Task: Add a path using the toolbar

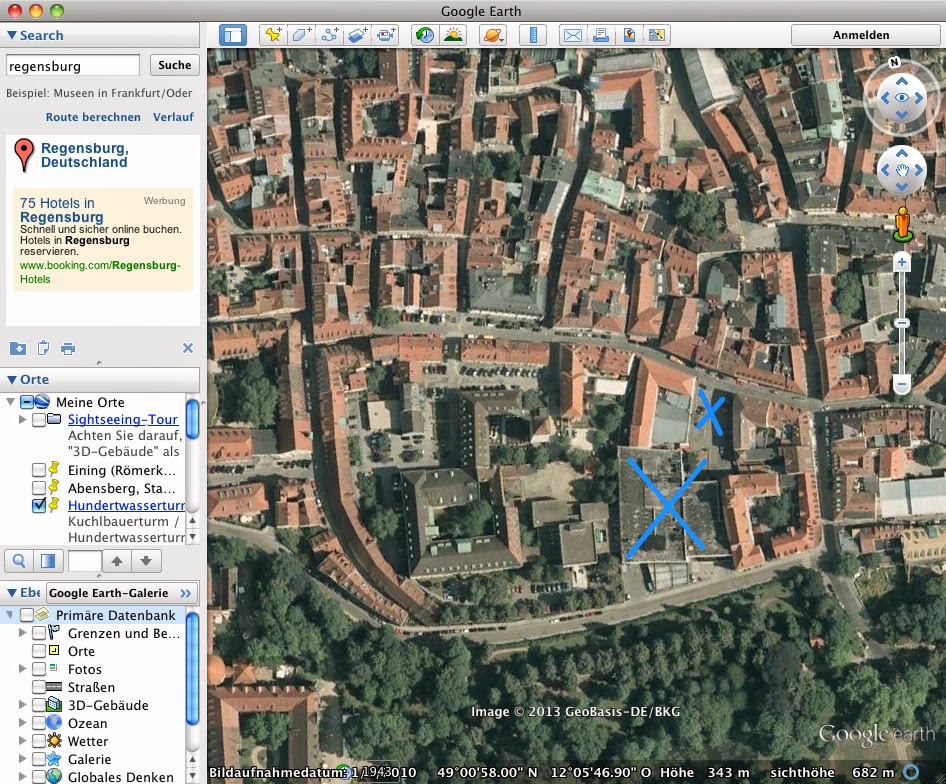Action: (x=329, y=35)
